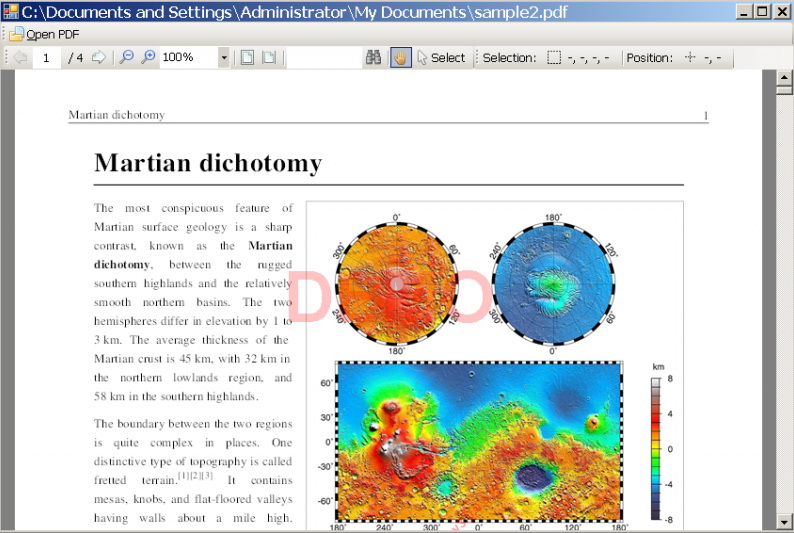Image resolution: width=794 pixels, height=533 pixels.
Task: Zoom in with the plus magnifier
Action: point(148,57)
